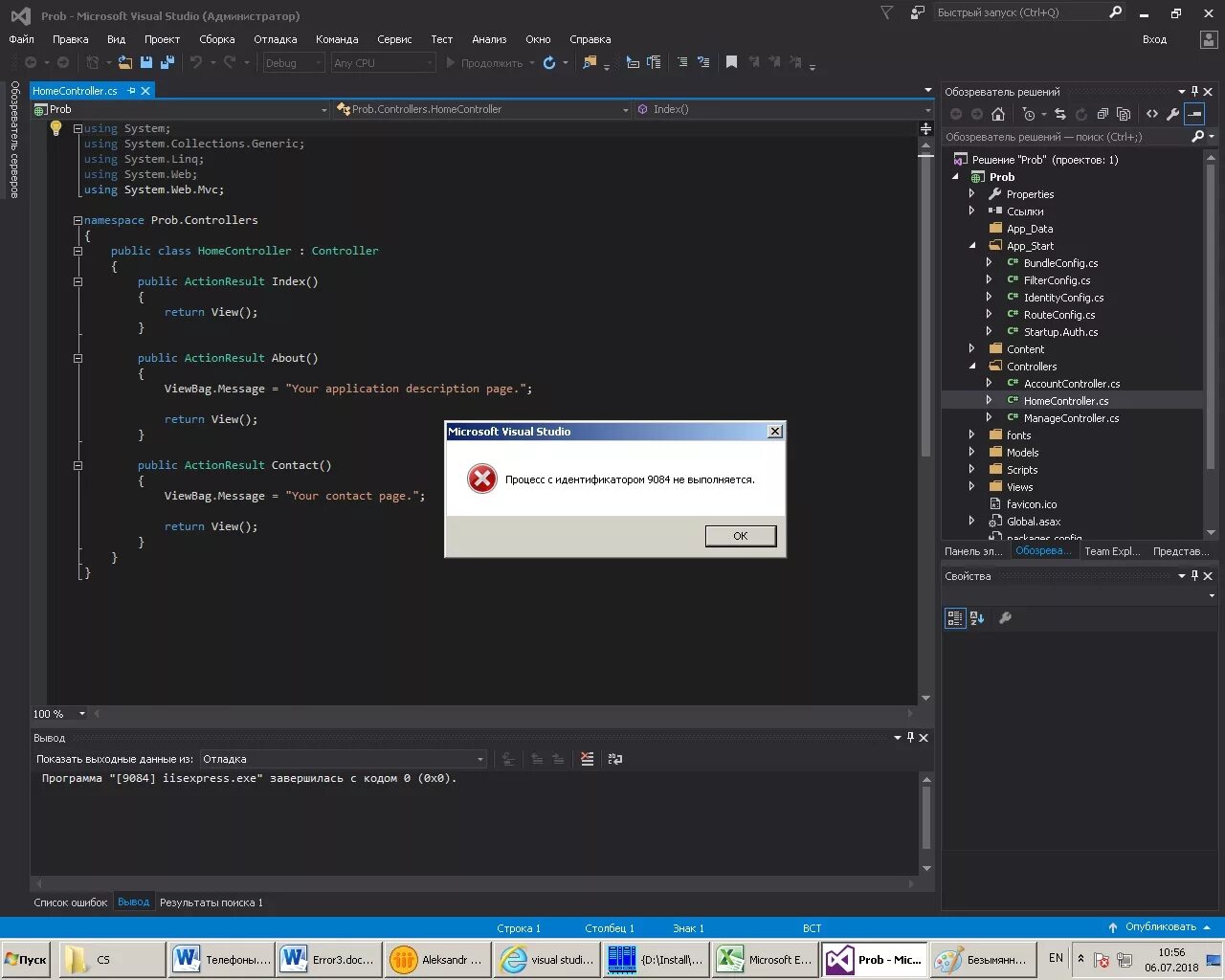
Task: Click the browser refresh icon in toolbar
Action: [x=549, y=62]
